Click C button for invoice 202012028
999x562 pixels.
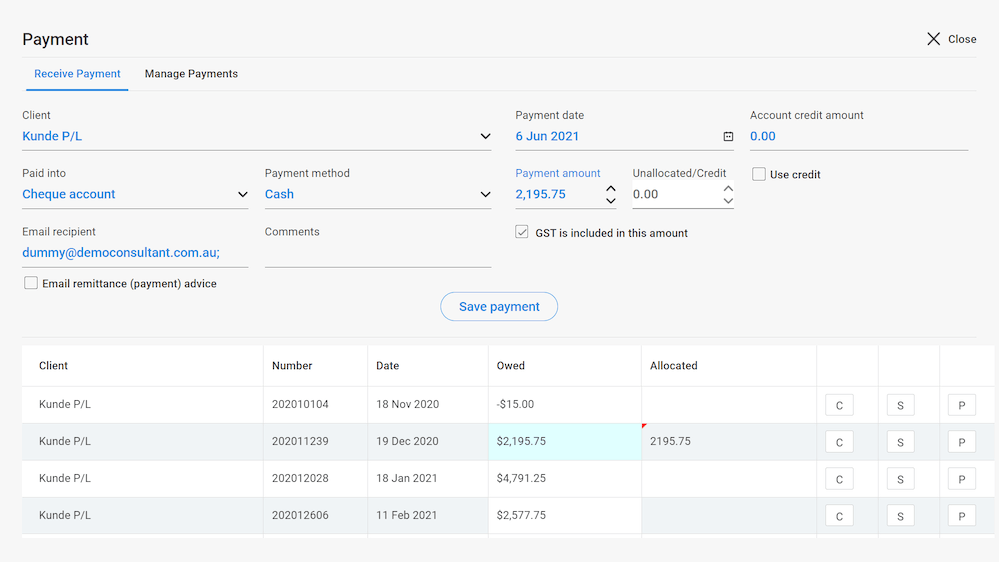(x=839, y=479)
